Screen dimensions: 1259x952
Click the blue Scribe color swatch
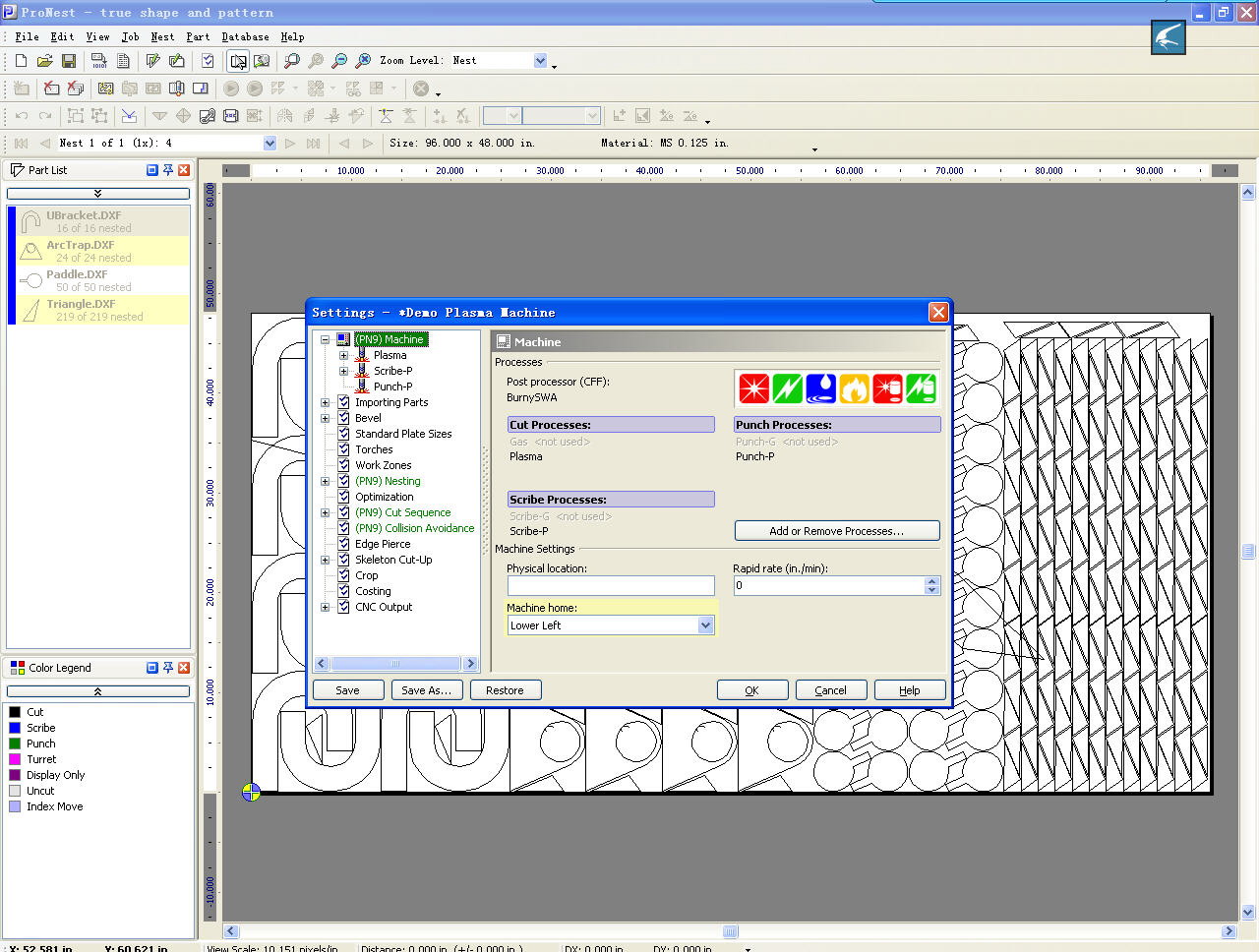[15, 728]
